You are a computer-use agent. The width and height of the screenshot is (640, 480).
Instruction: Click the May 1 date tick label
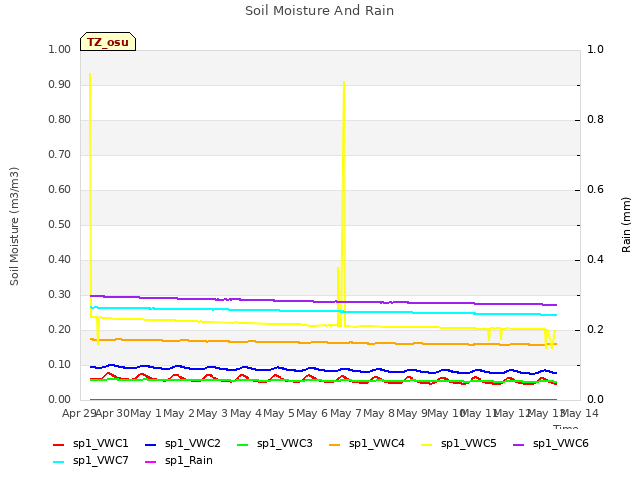pos(146,414)
